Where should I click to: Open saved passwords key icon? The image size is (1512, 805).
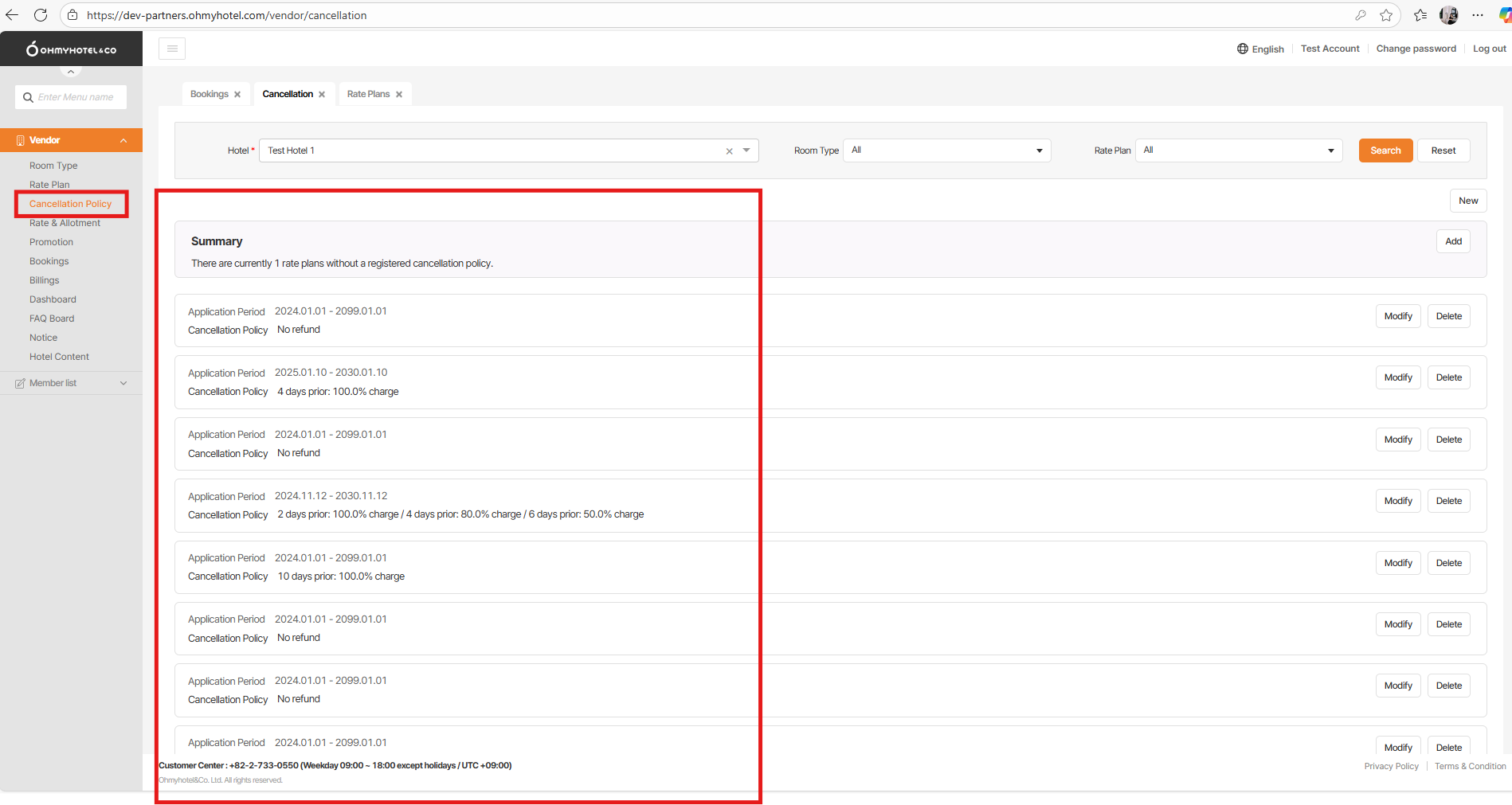pyautogui.click(x=1361, y=15)
